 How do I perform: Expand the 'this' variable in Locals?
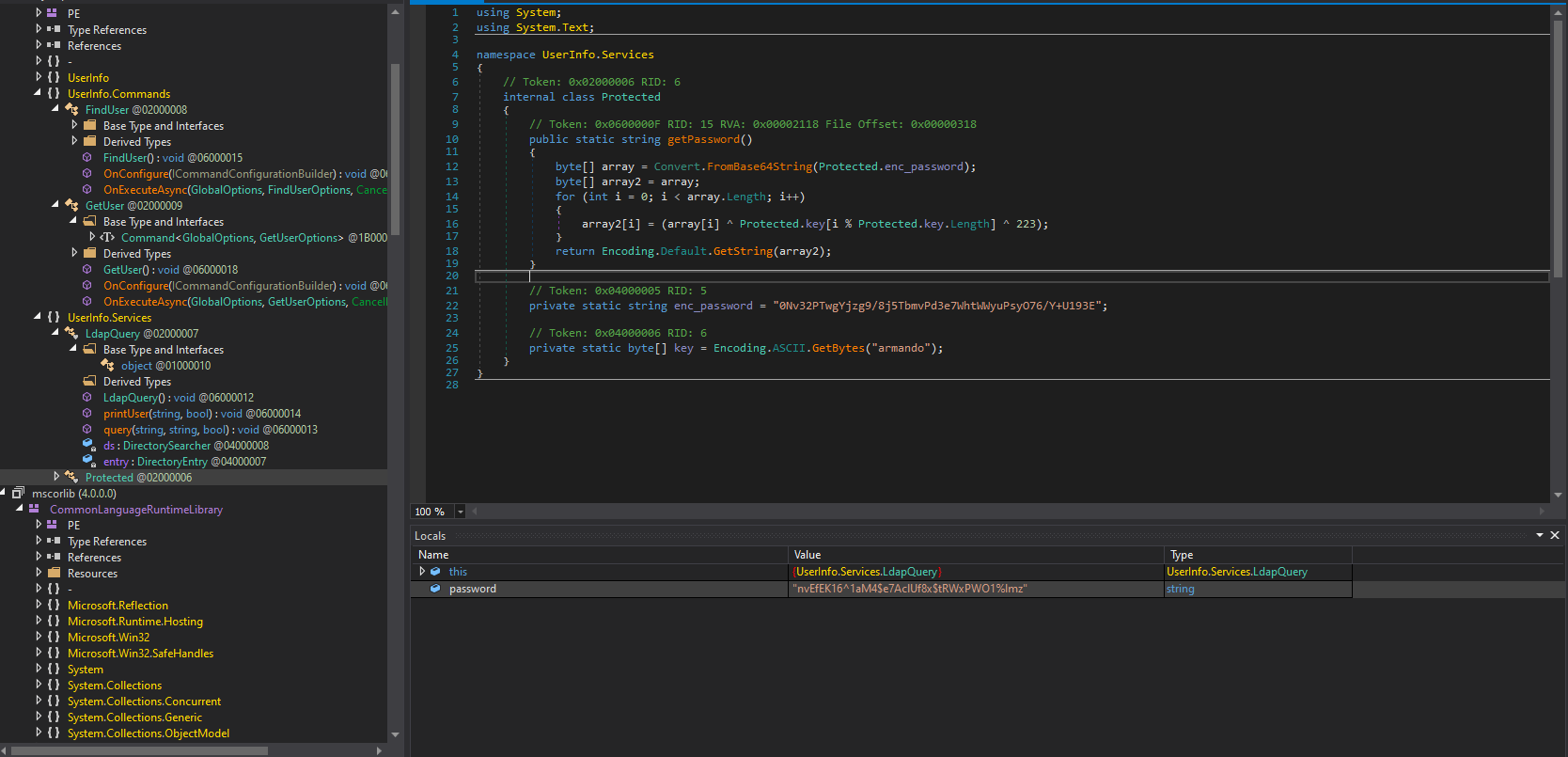tap(422, 572)
